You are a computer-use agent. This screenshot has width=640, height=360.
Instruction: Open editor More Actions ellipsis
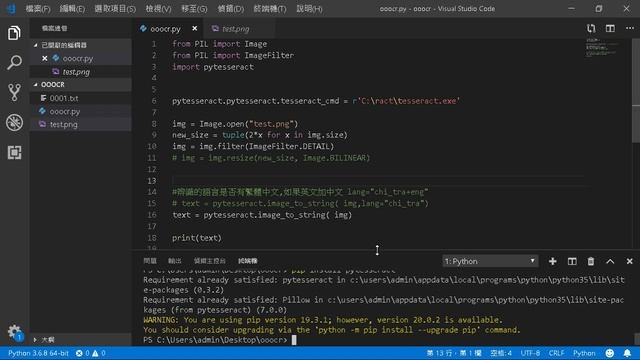(x=630, y=28)
